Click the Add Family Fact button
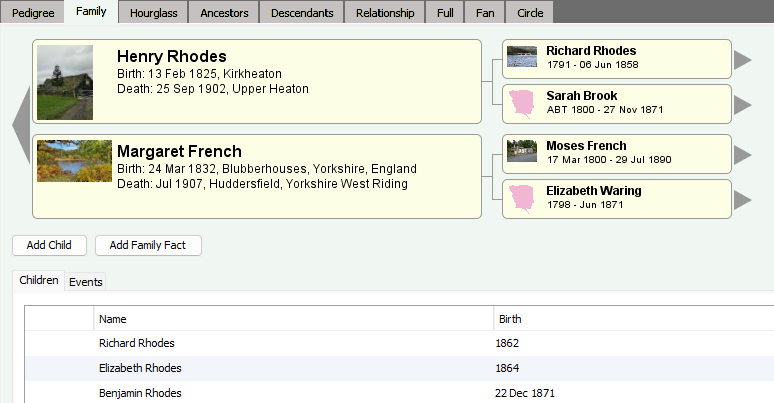774x403 pixels. pyautogui.click(x=148, y=245)
